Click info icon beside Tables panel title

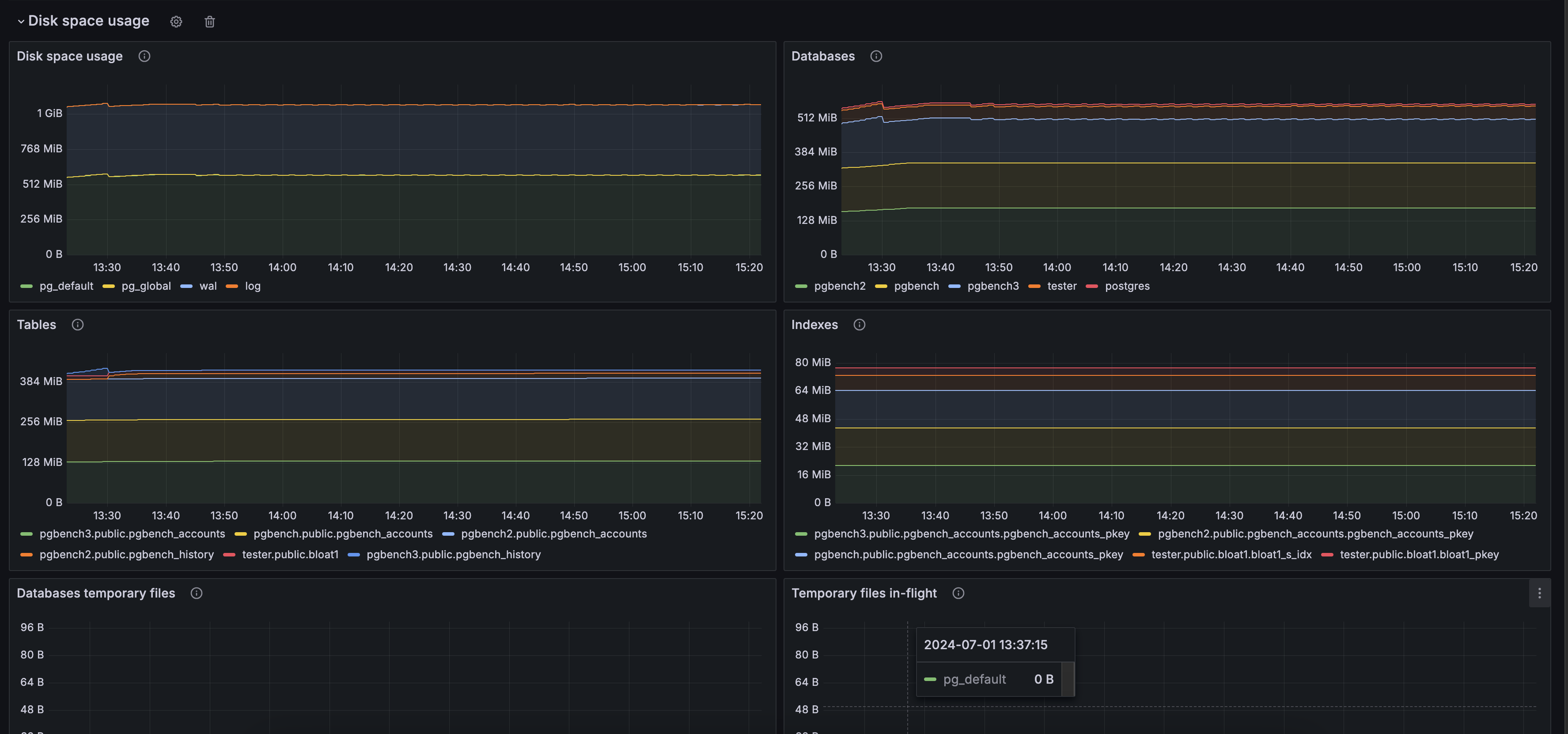(x=77, y=325)
